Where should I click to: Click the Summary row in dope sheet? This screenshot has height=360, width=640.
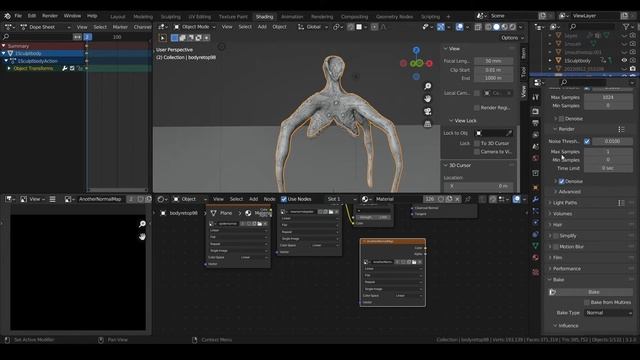(x=42, y=46)
